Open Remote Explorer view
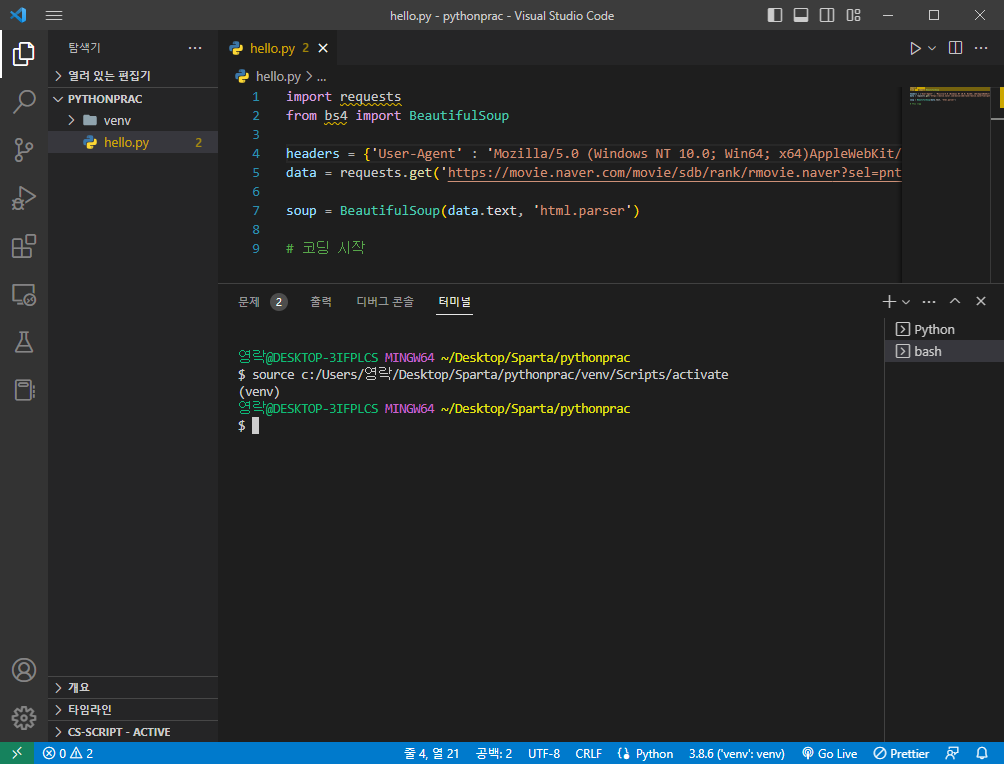 pyautogui.click(x=24, y=295)
